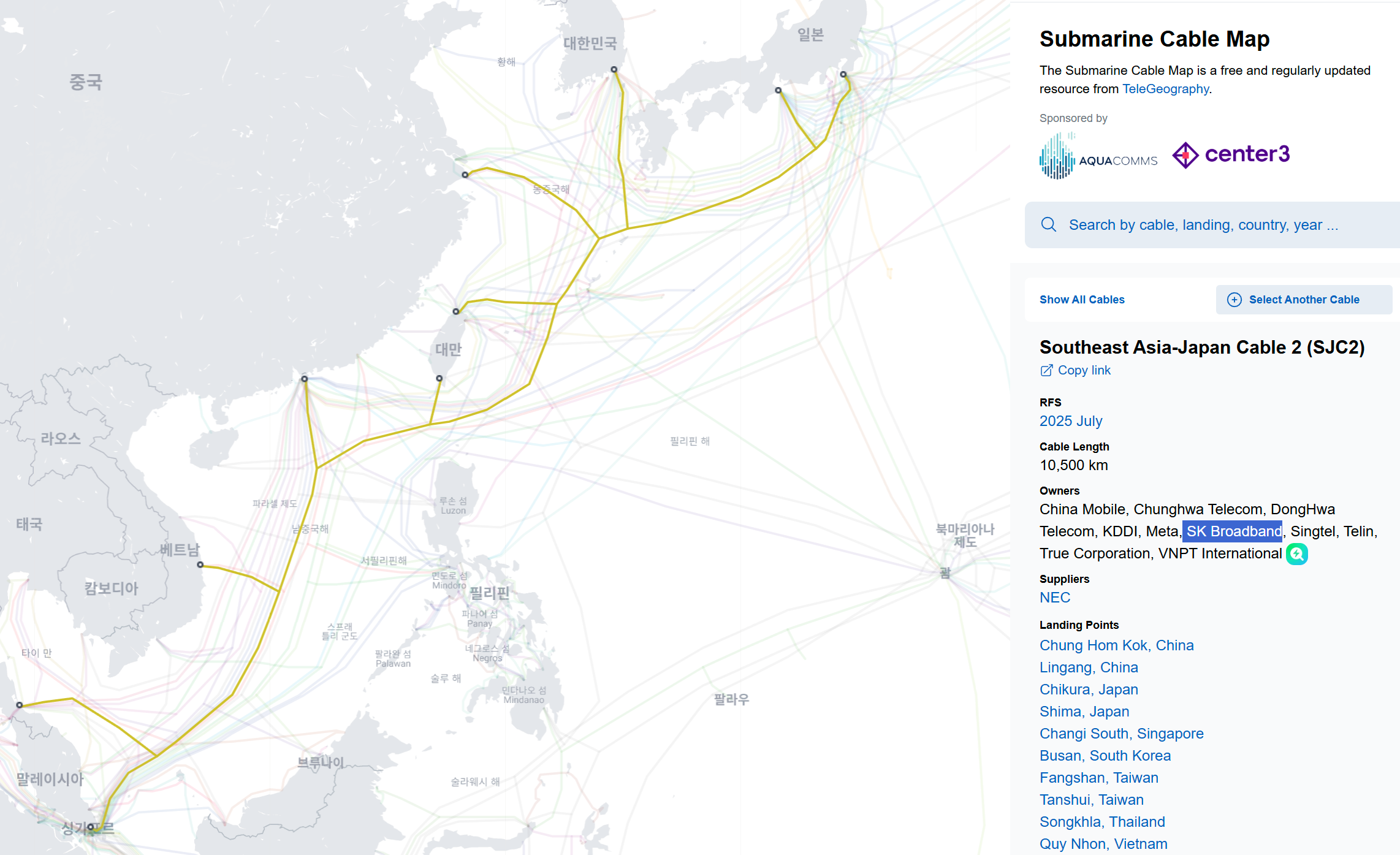The height and width of the screenshot is (855, 1400).
Task: Click Select Another Cable button
Action: pos(1304,300)
